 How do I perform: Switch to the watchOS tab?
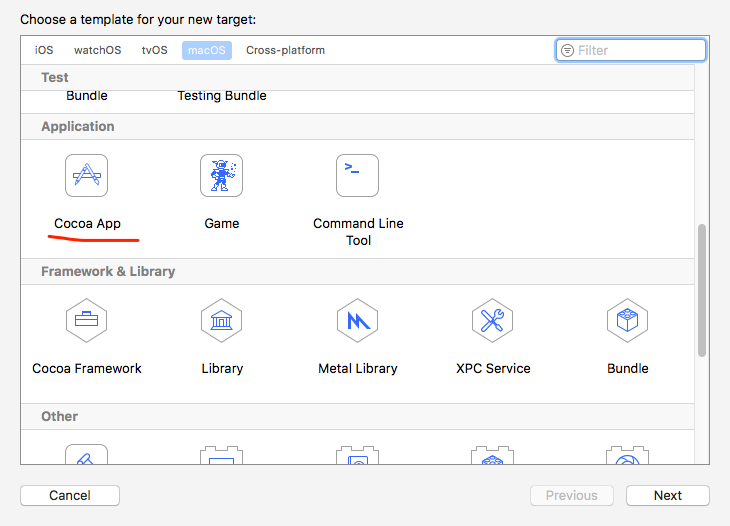coord(97,50)
